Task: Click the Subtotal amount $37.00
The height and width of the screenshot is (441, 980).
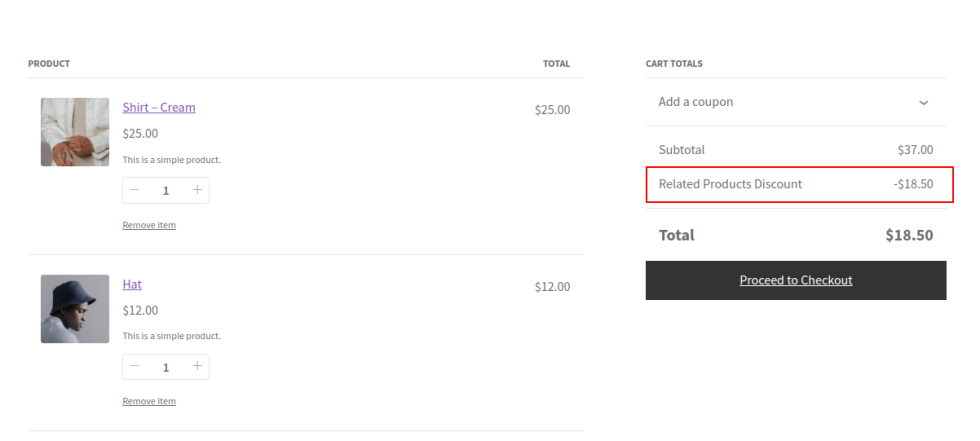Action: pyautogui.click(x=915, y=150)
